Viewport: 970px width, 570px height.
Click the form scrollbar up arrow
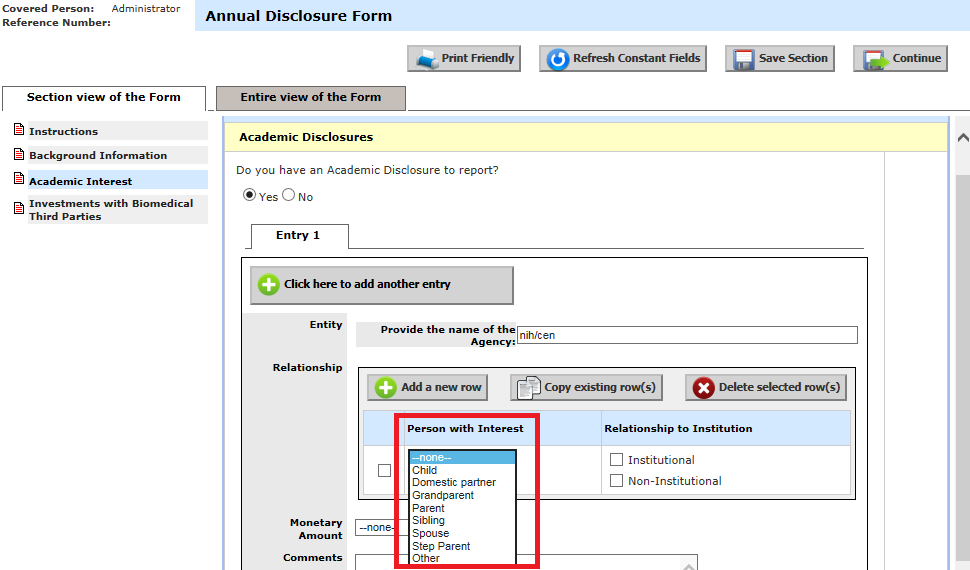pos(963,137)
